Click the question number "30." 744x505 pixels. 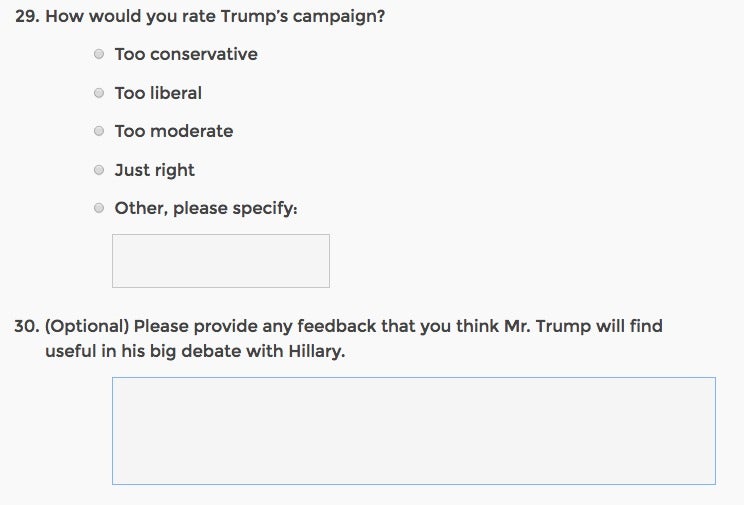point(27,326)
